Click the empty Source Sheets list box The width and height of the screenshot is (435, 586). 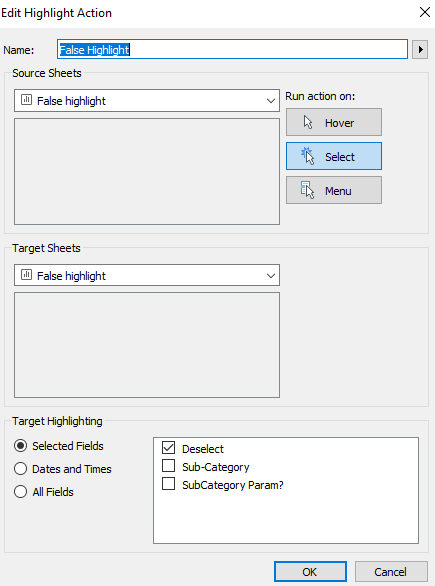147,172
